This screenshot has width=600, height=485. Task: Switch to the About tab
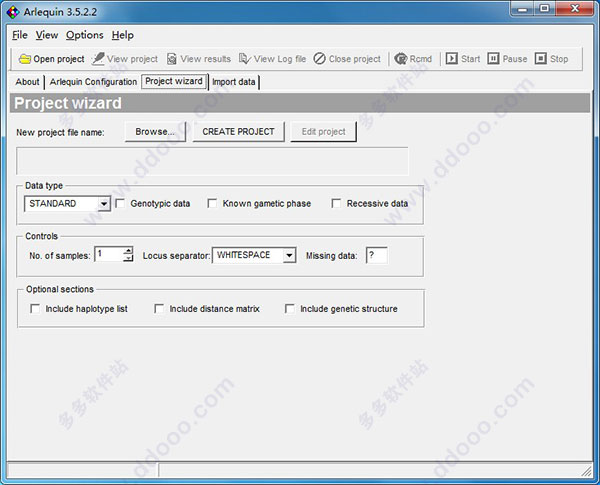27,82
